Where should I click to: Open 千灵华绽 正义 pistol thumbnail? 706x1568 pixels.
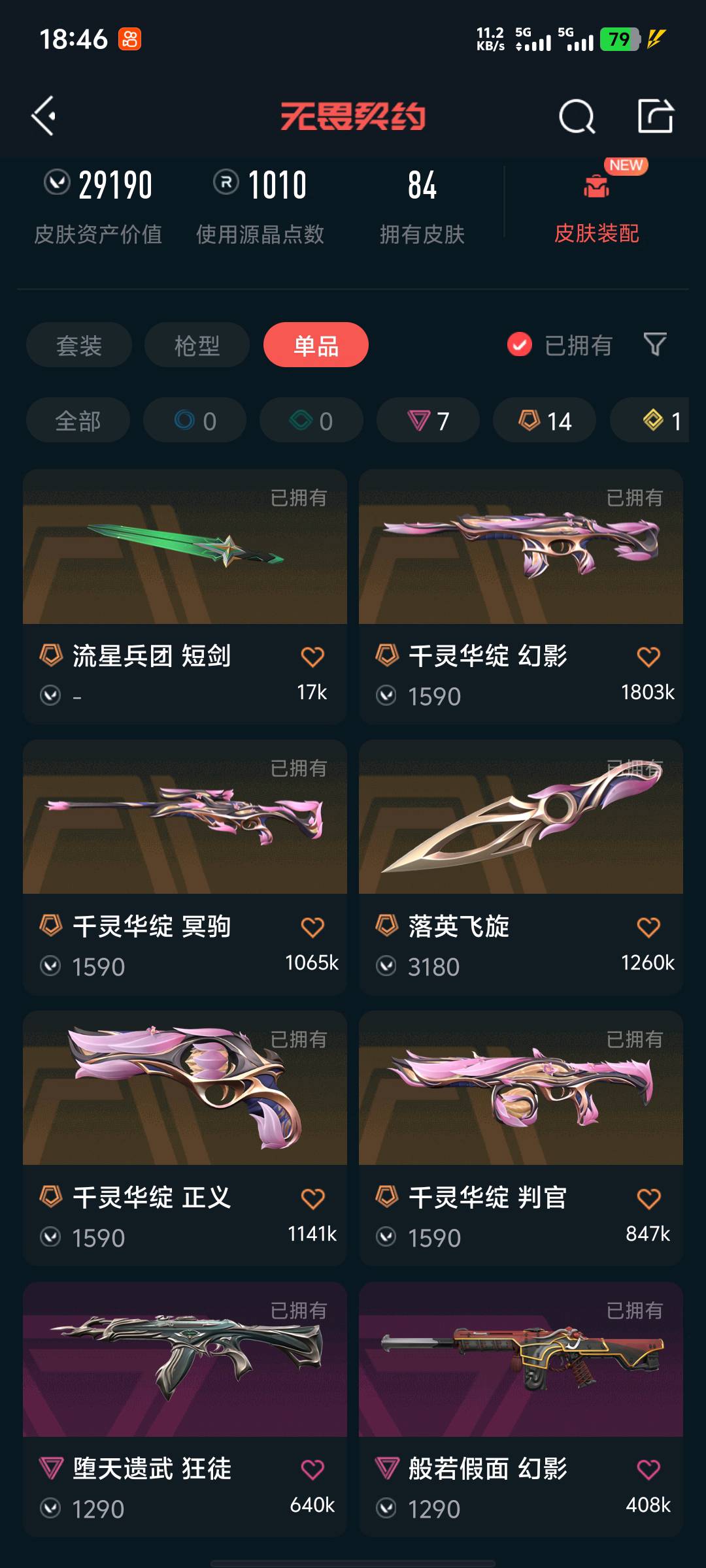[x=185, y=1088]
